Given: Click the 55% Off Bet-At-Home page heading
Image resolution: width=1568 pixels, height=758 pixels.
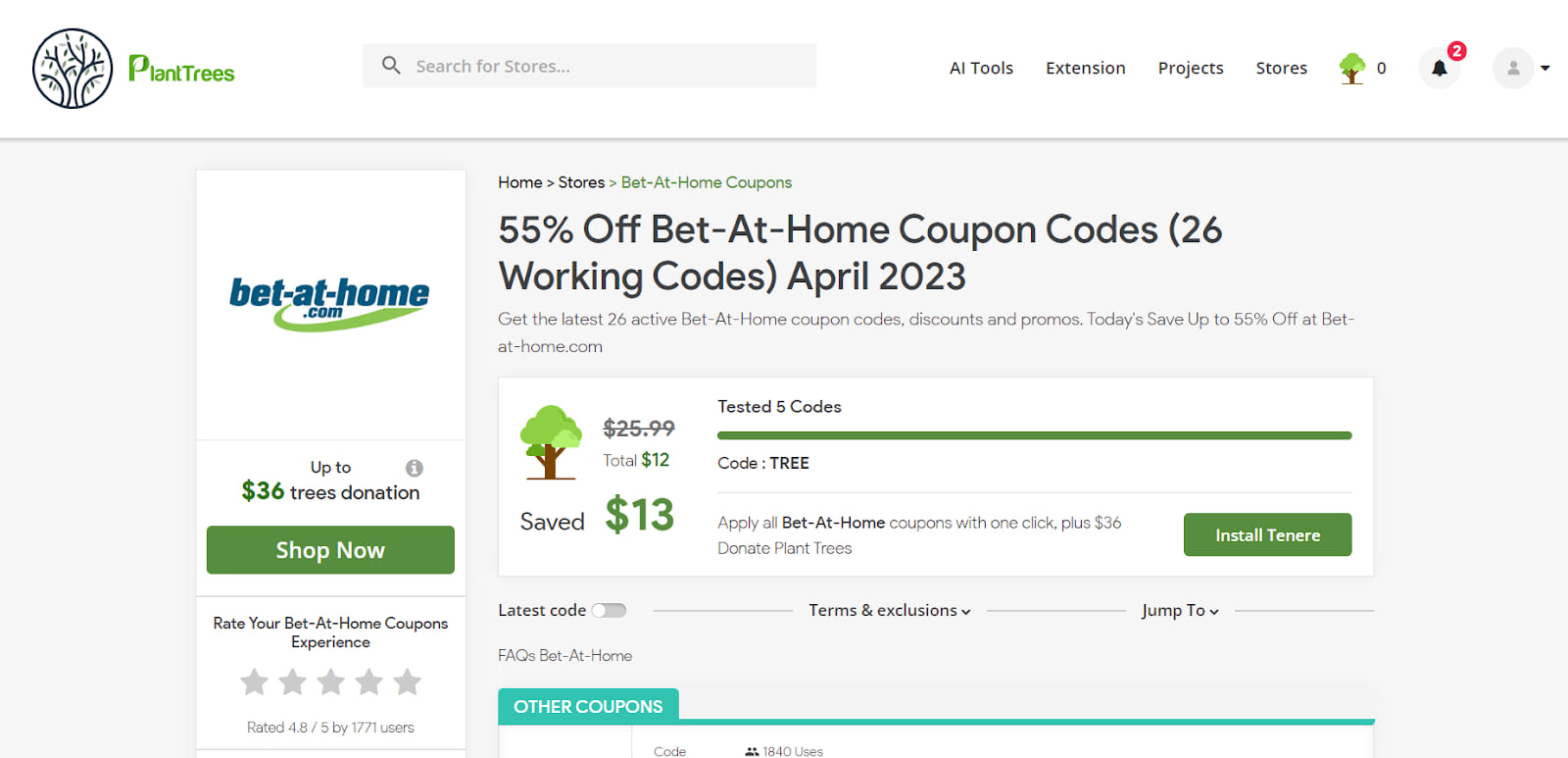Looking at the screenshot, I should 860,253.
